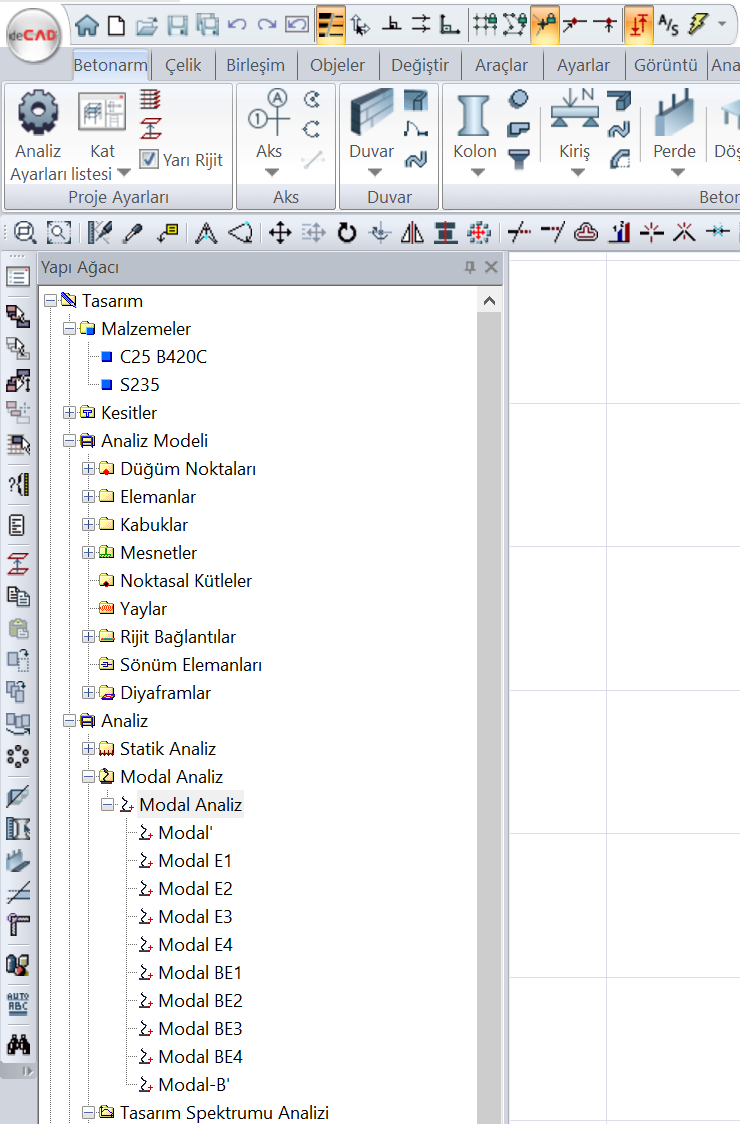Click the zoom window magnifier icon
Screen dimensions: 740x1124
click(x=25, y=234)
